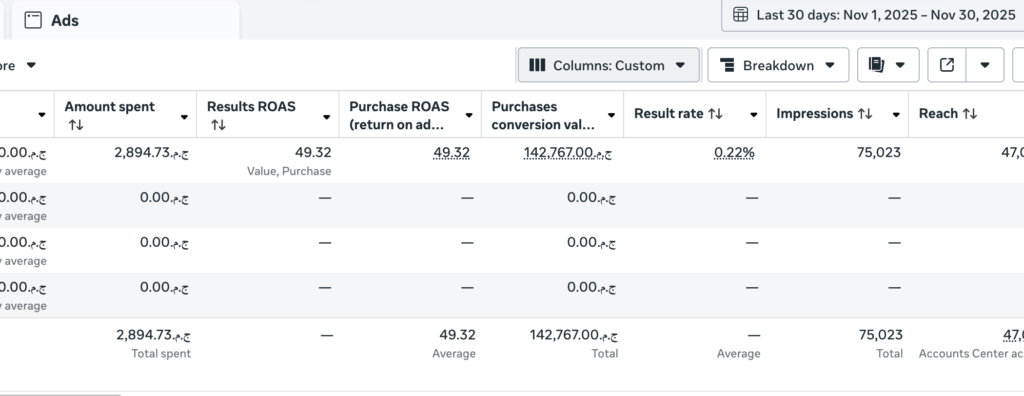Click the export share icon button

[947, 65]
